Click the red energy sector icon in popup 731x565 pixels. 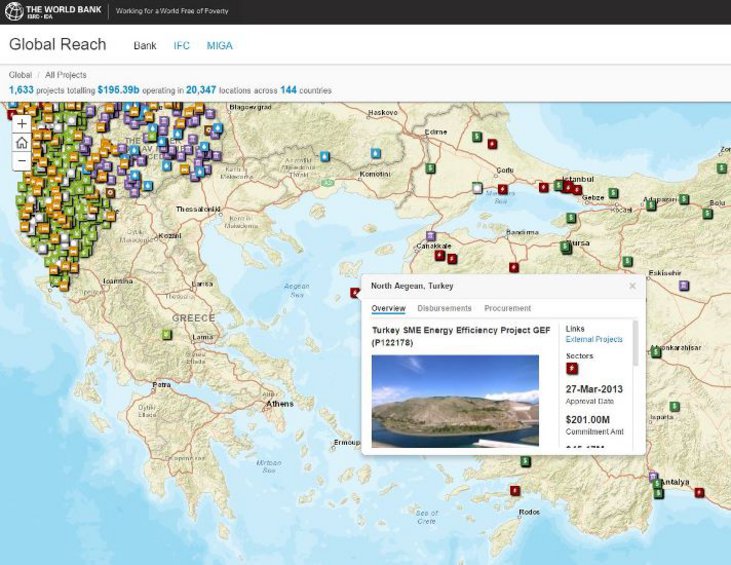pos(572,369)
